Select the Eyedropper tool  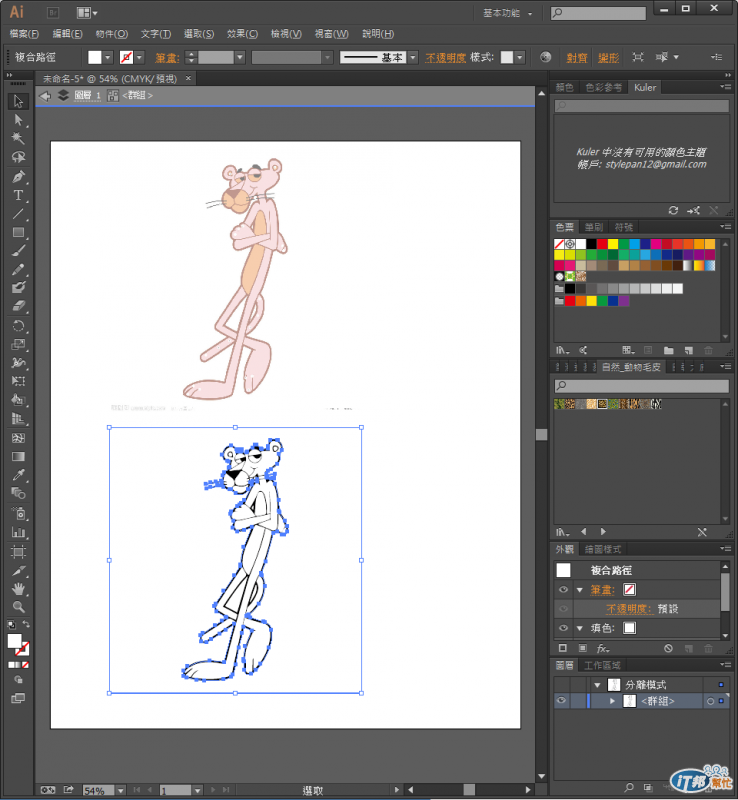[18, 475]
